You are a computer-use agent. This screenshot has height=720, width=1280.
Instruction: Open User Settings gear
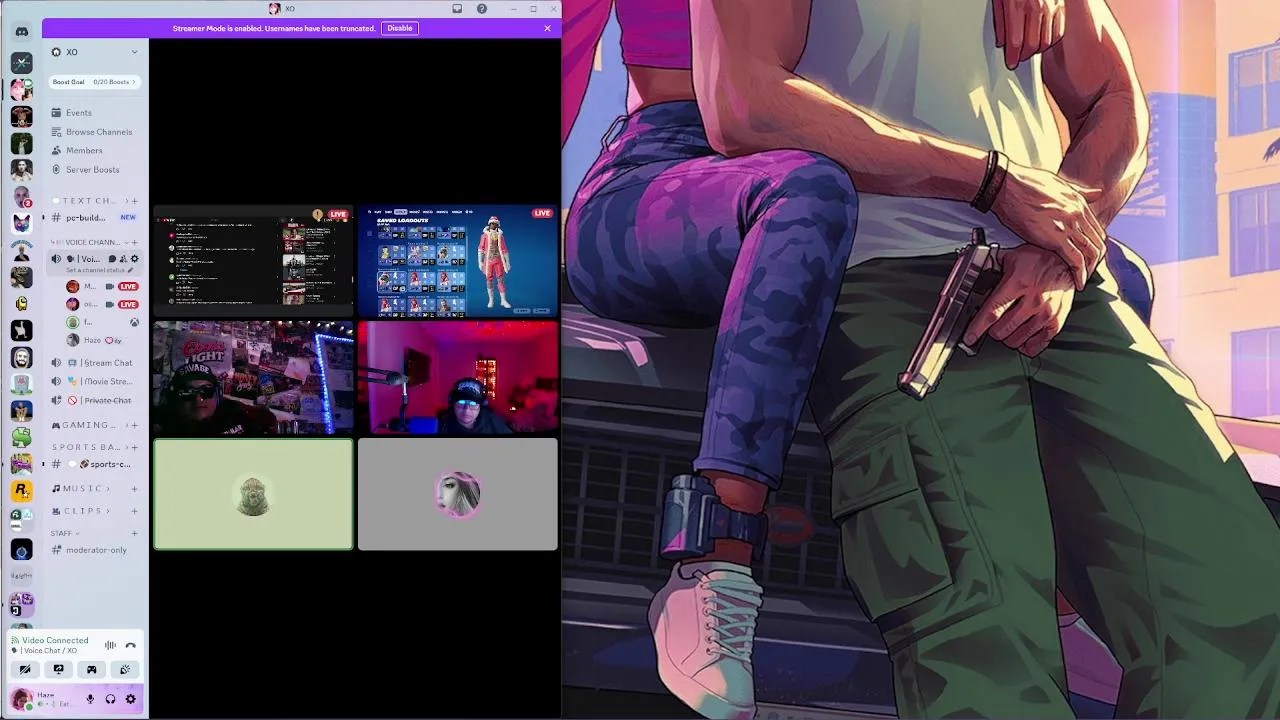point(130,699)
